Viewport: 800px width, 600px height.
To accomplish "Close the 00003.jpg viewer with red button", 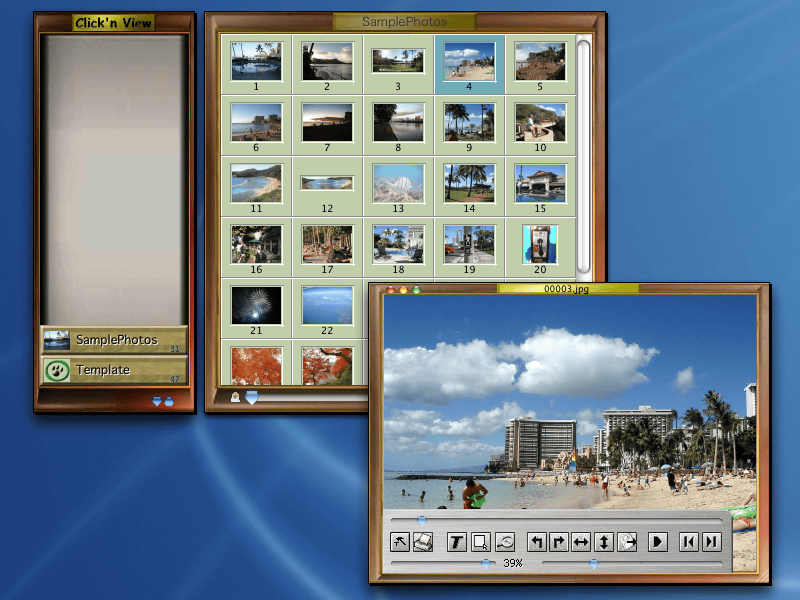I will point(391,290).
